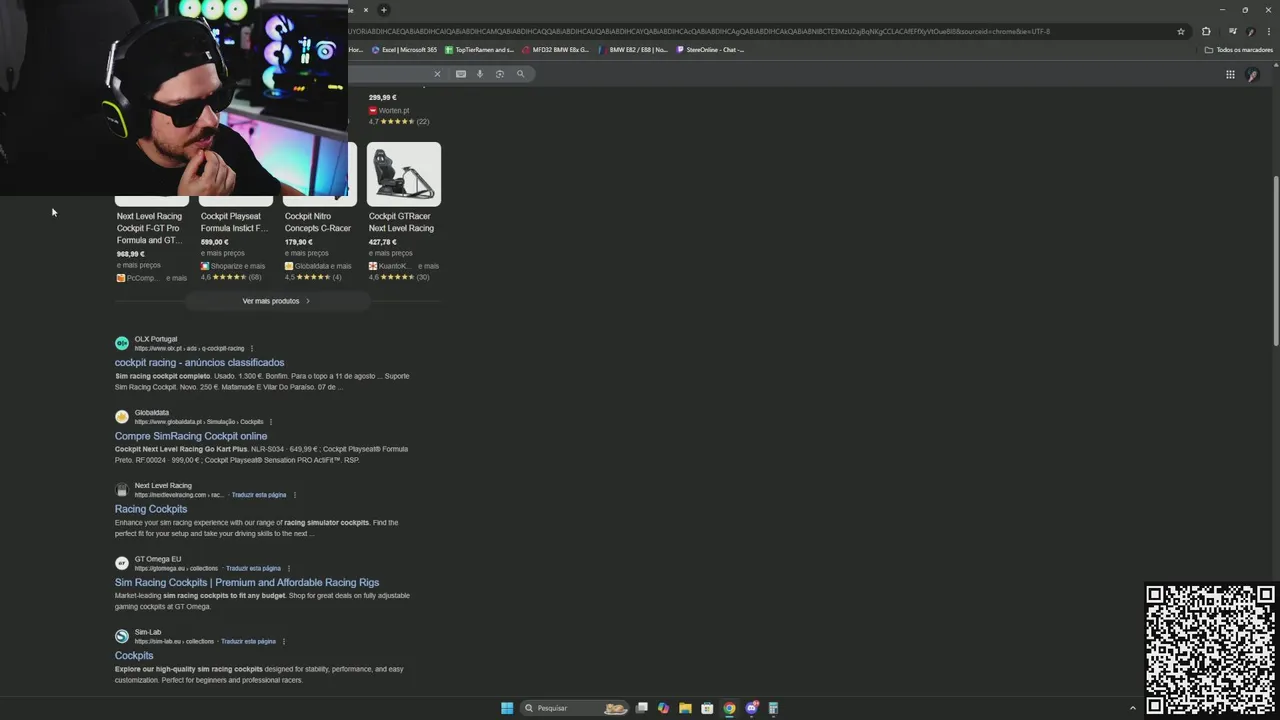Viewport: 1280px width, 720px height.
Task: Click GT Omega EU site favicon
Action: pos(122,563)
